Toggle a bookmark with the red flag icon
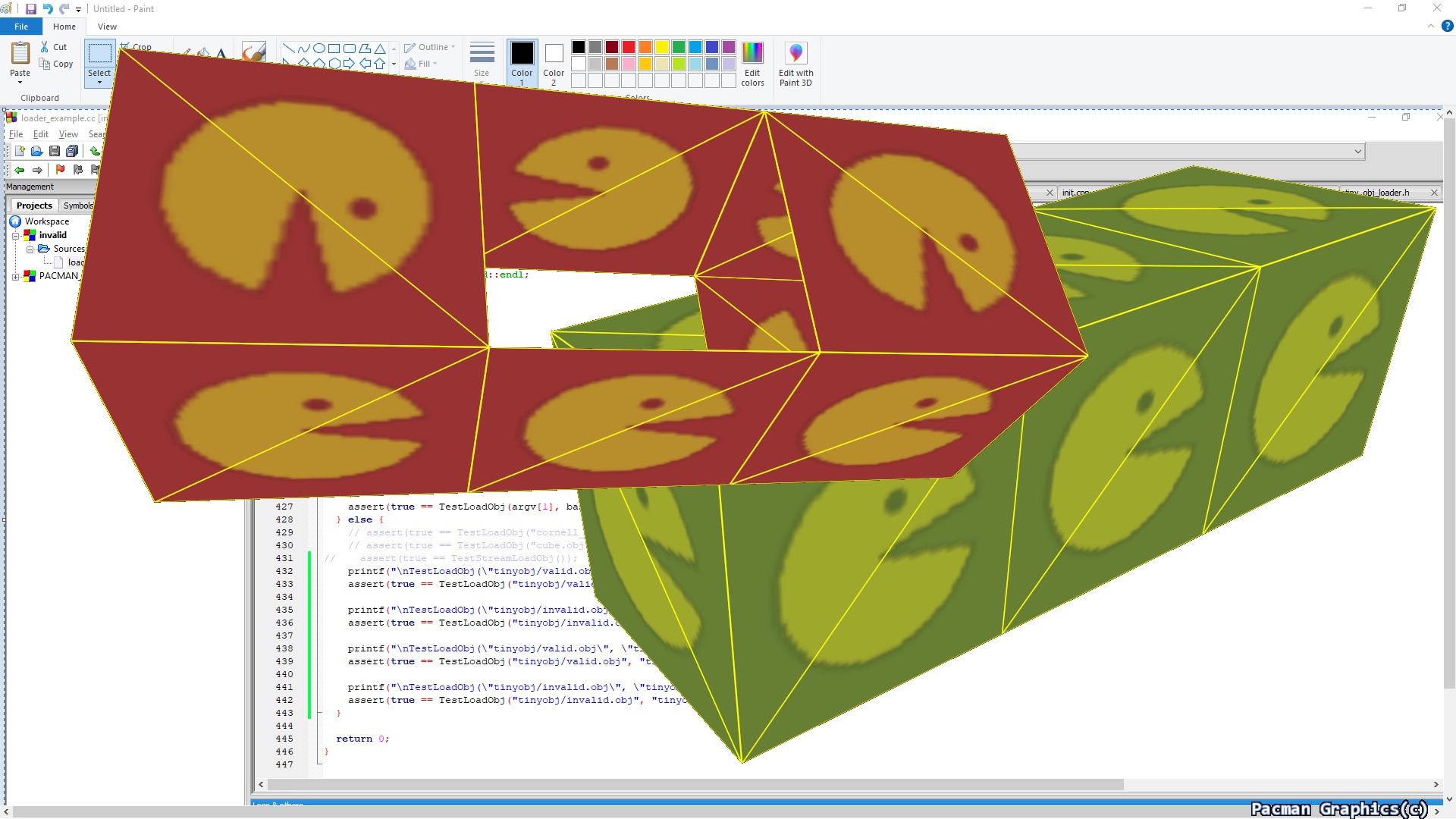1456x819 pixels. point(60,170)
